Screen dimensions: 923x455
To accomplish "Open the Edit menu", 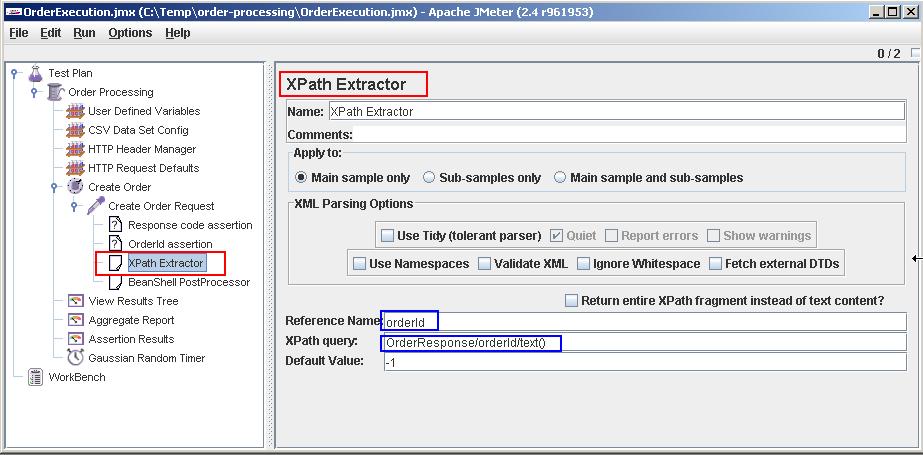I will (x=51, y=33).
